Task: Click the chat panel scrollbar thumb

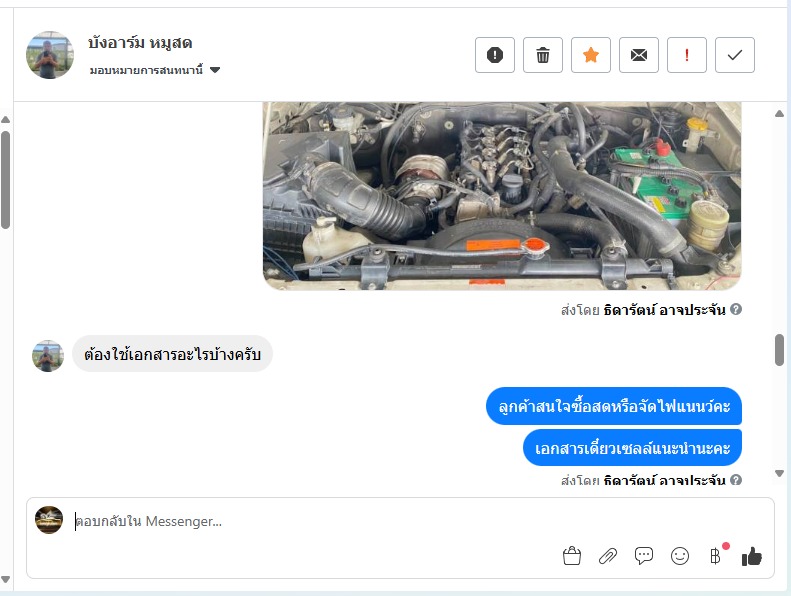Action: (x=779, y=350)
